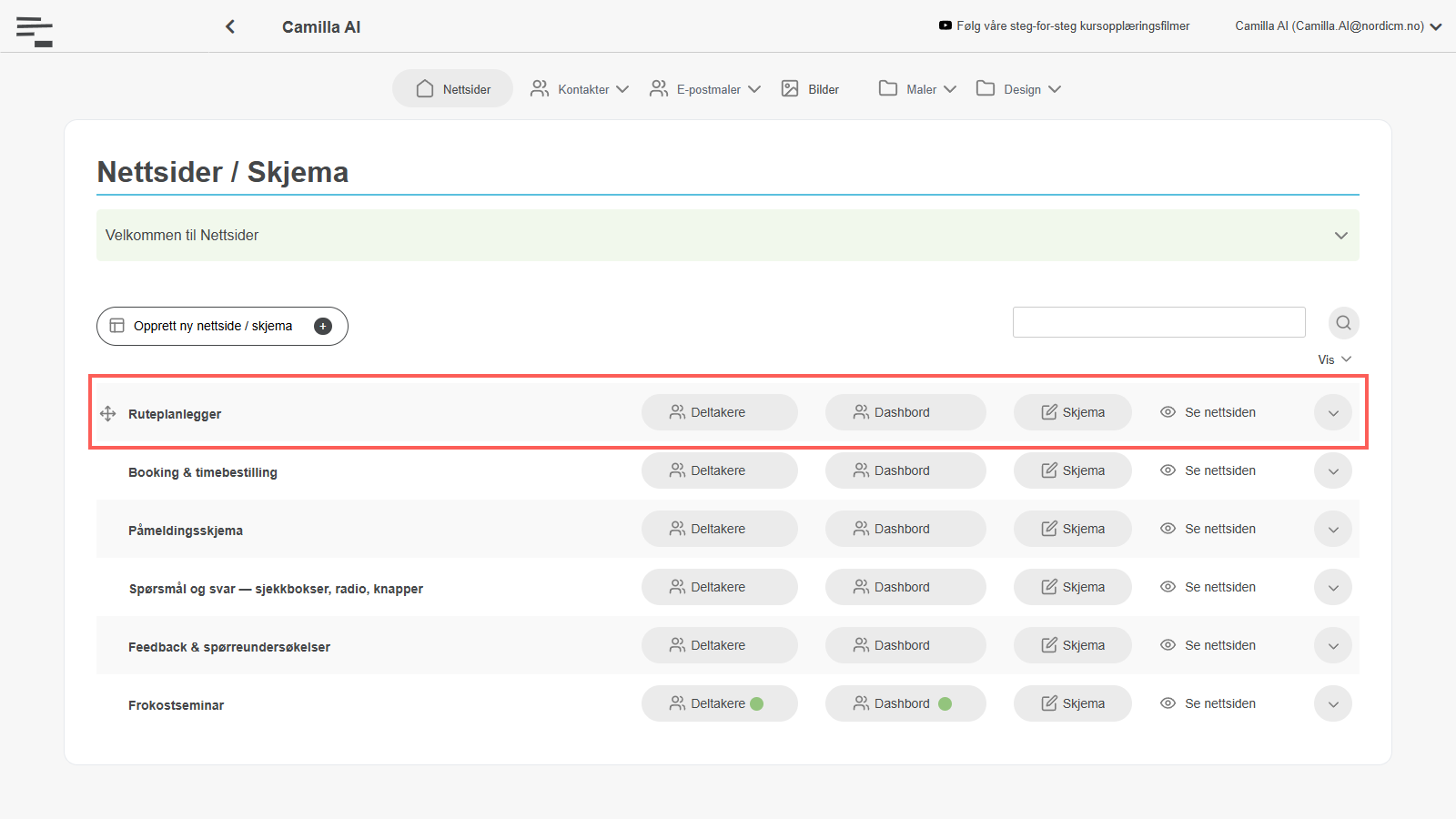Click the plus icon on Opprett ny nettside
The width and height of the screenshot is (1456, 819).
pos(323,327)
